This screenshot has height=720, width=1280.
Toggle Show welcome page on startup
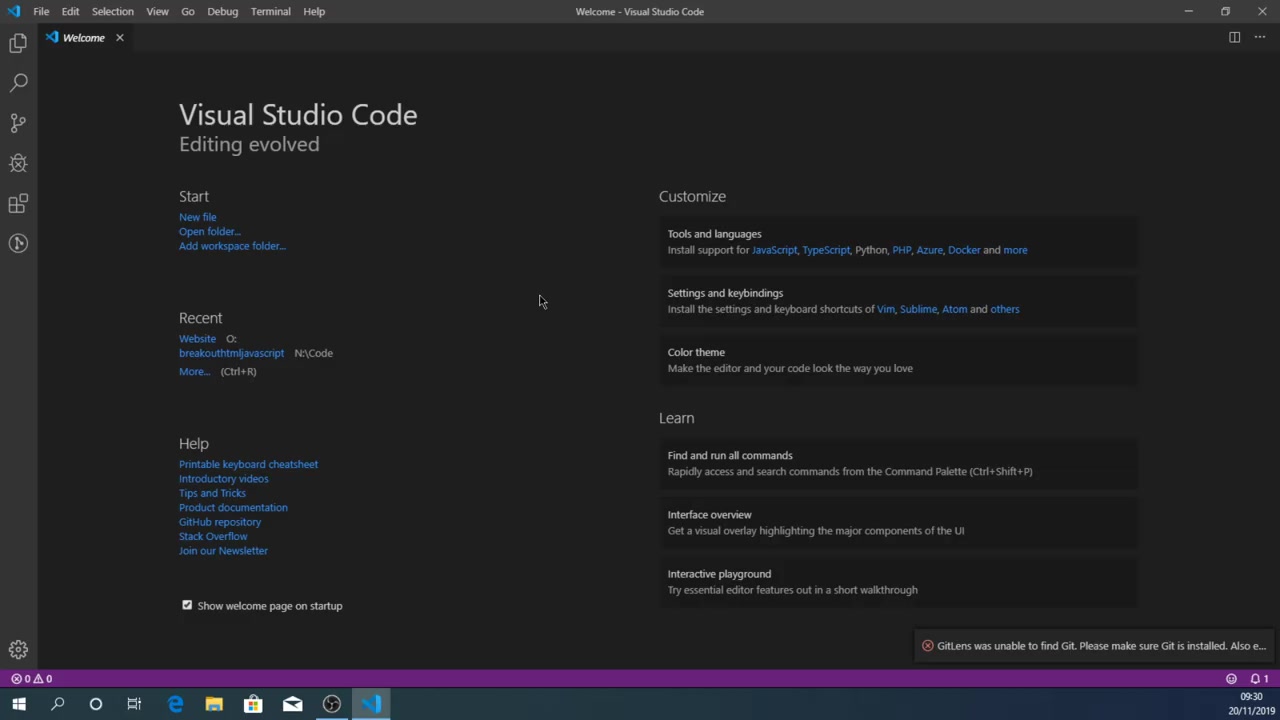pos(187,605)
